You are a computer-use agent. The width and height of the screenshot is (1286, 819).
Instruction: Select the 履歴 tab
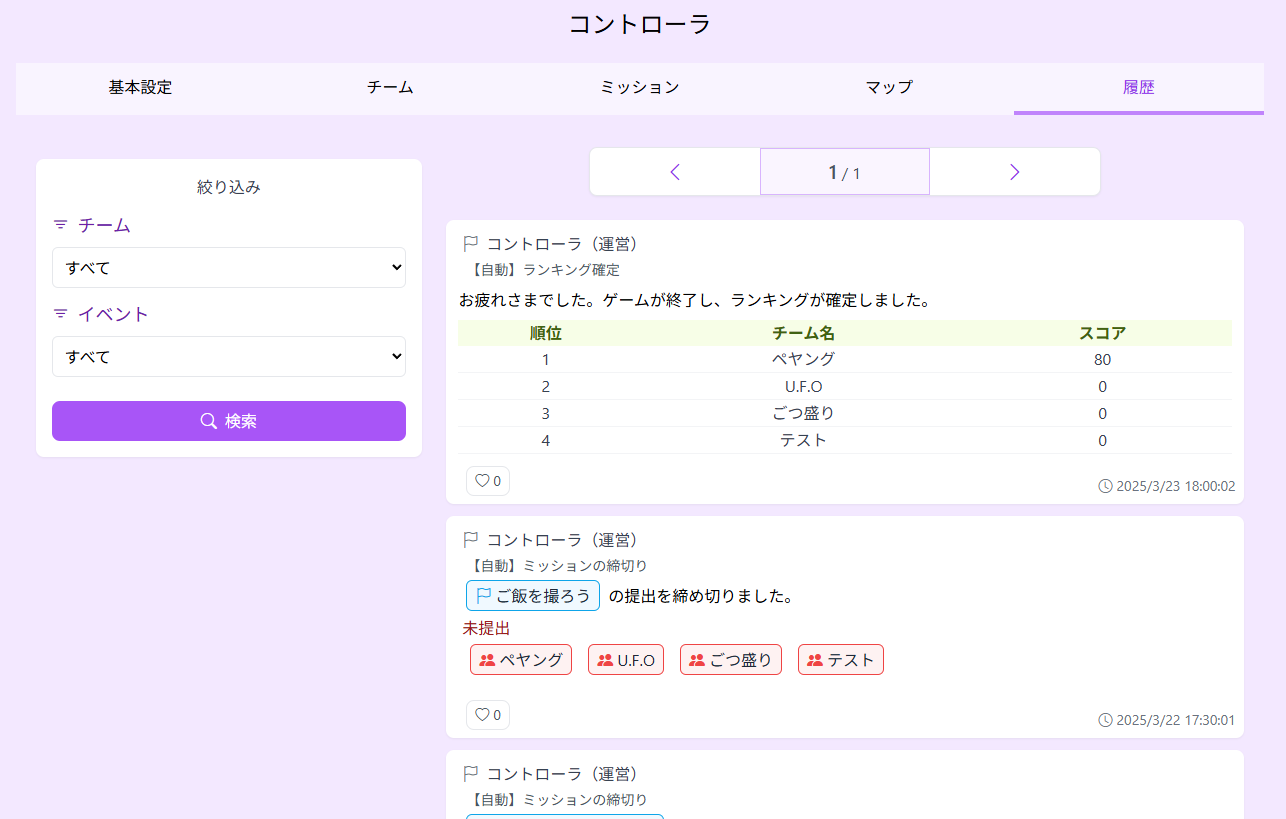coord(1139,88)
